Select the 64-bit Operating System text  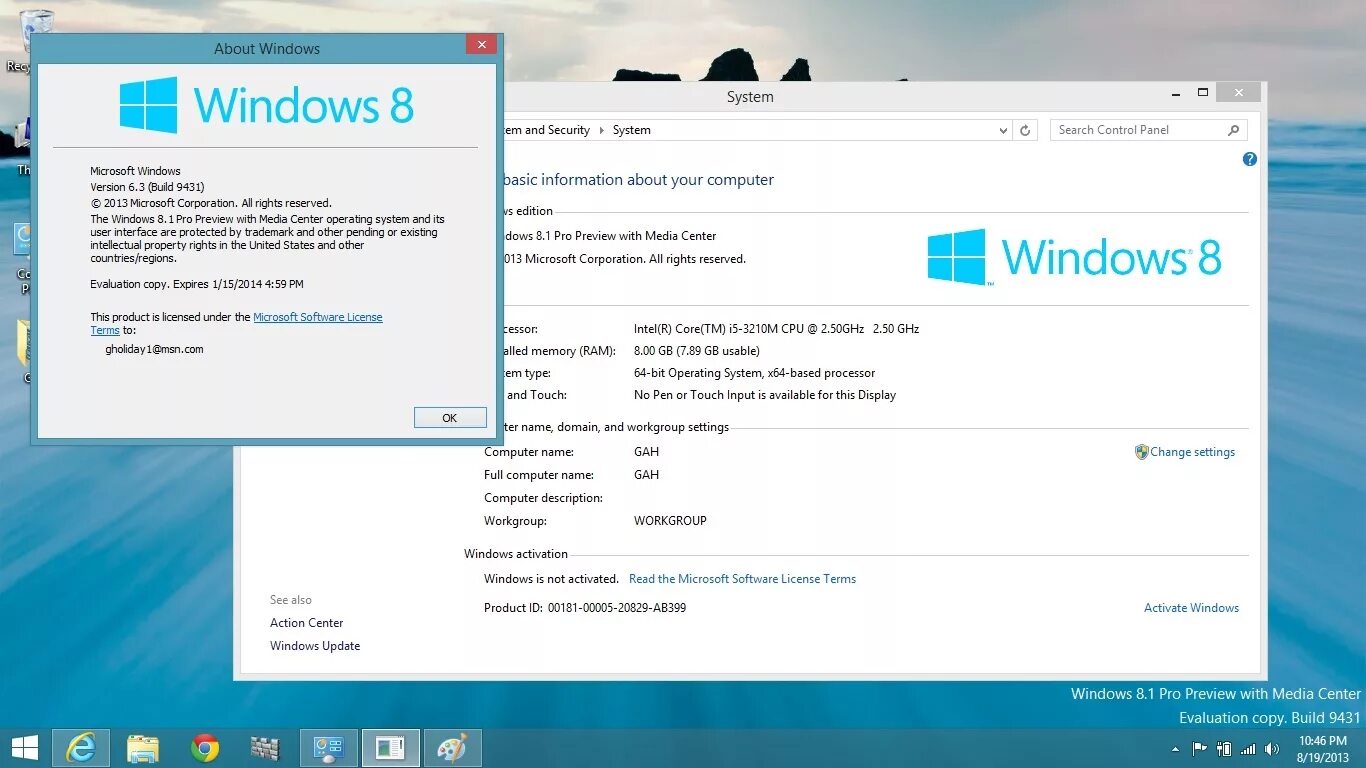point(754,373)
